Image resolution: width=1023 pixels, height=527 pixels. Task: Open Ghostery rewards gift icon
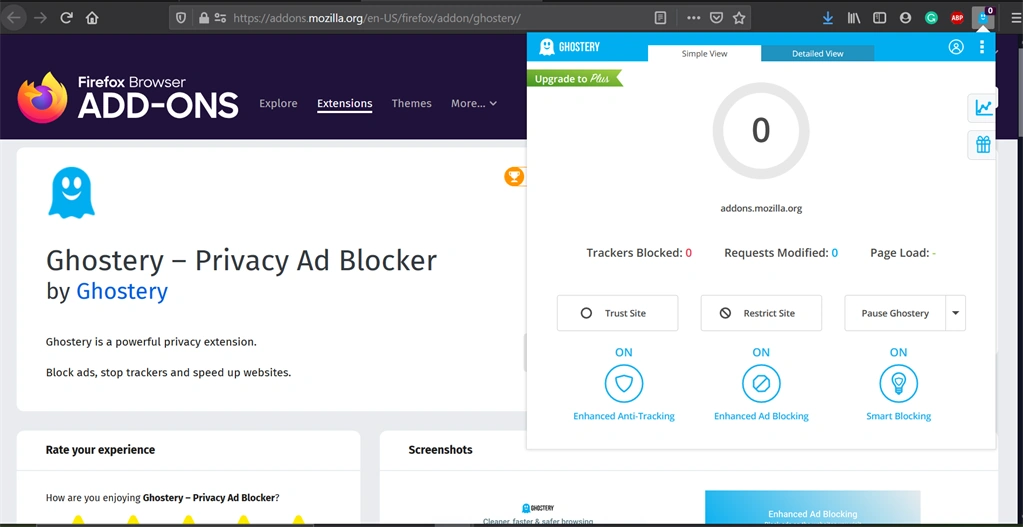click(983, 145)
